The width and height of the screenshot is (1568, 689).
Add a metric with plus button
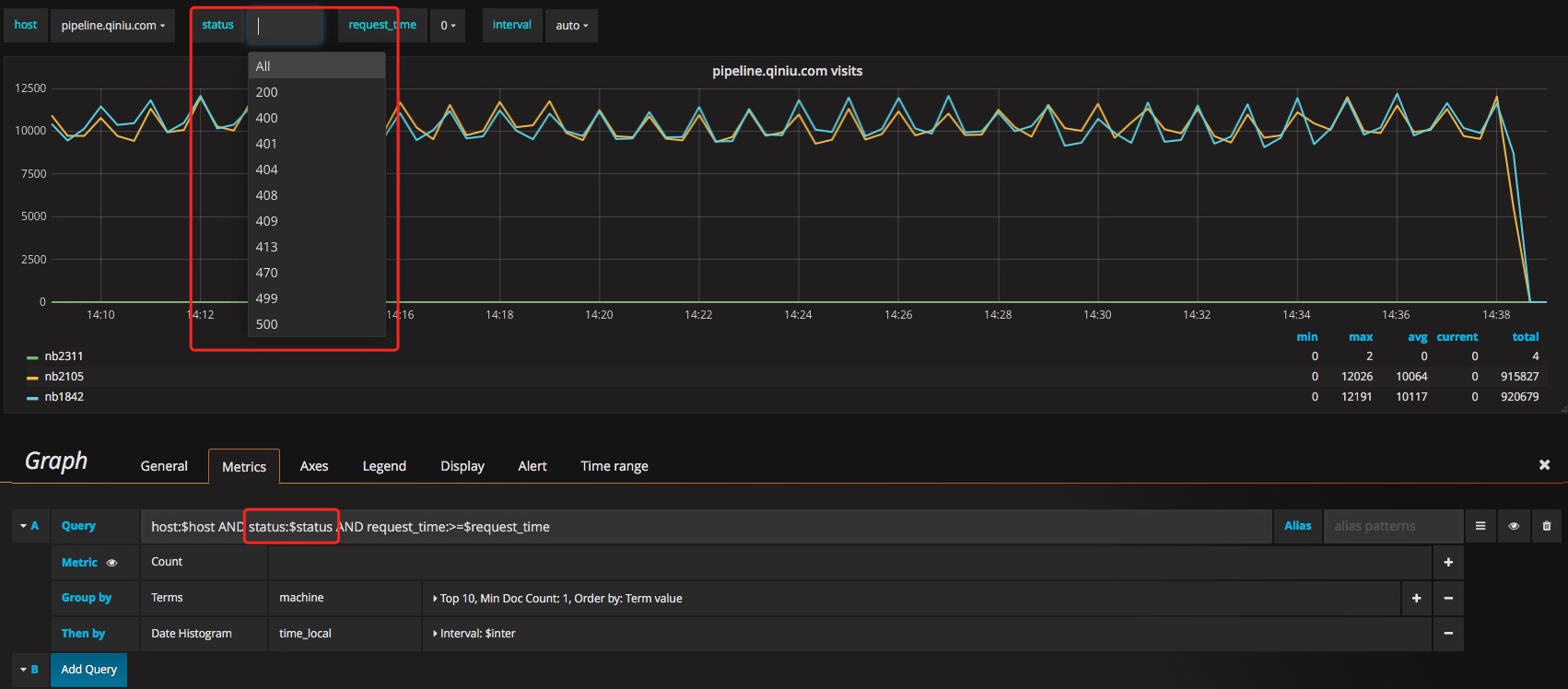1448,562
